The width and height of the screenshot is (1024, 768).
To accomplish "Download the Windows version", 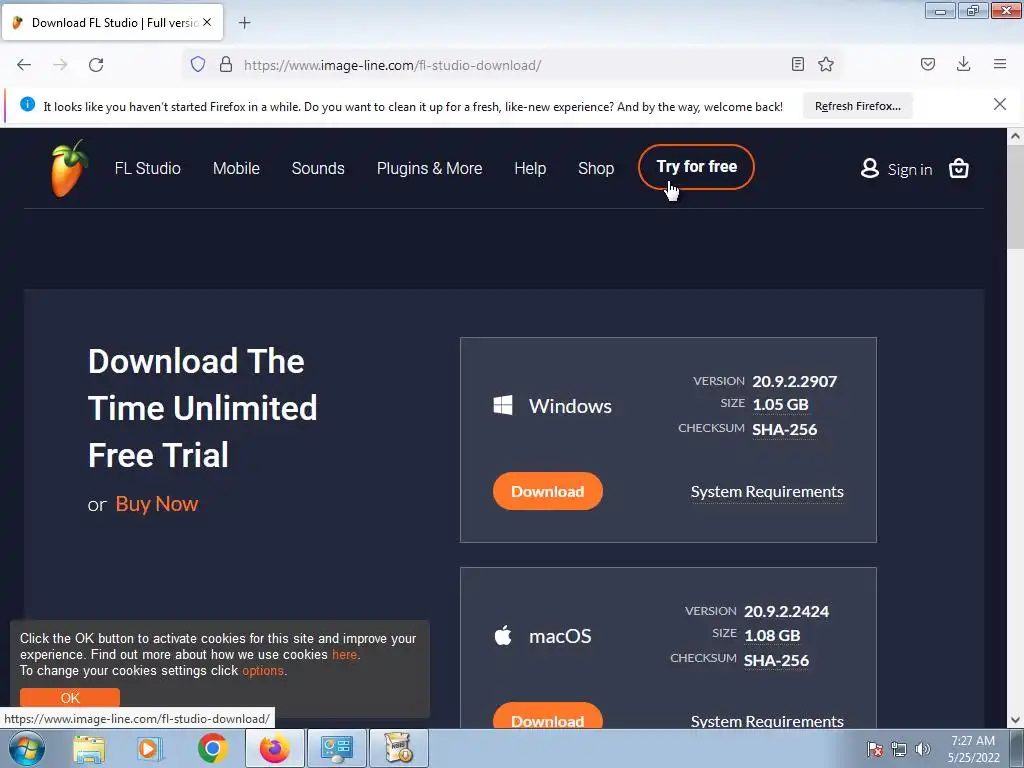I will tap(547, 491).
